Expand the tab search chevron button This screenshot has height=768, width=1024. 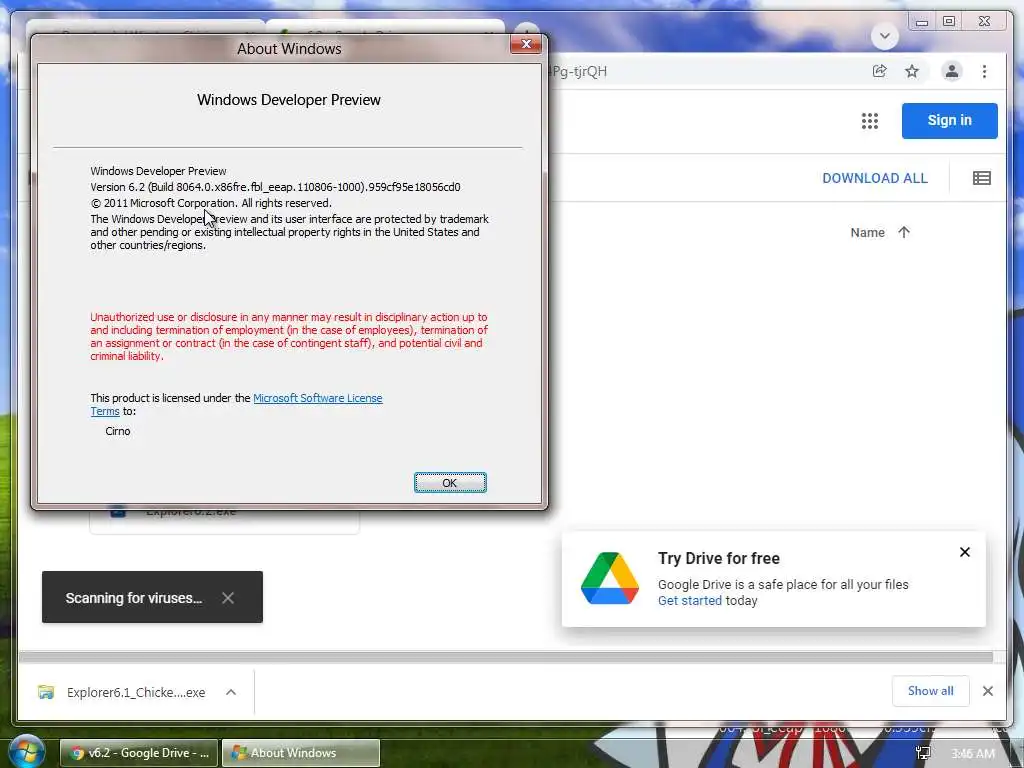[884, 35]
